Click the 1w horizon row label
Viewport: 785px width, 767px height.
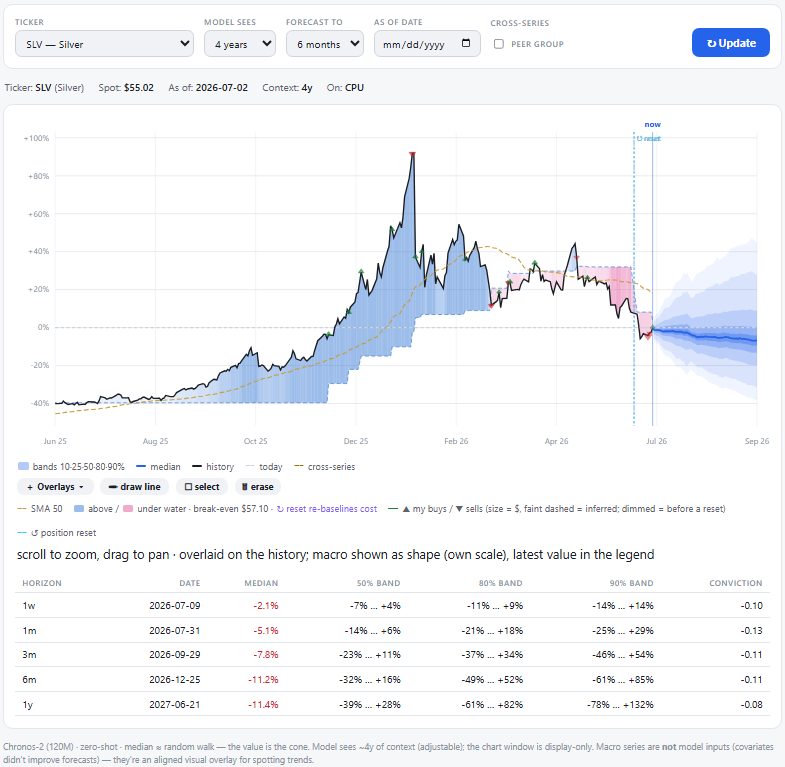point(29,605)
